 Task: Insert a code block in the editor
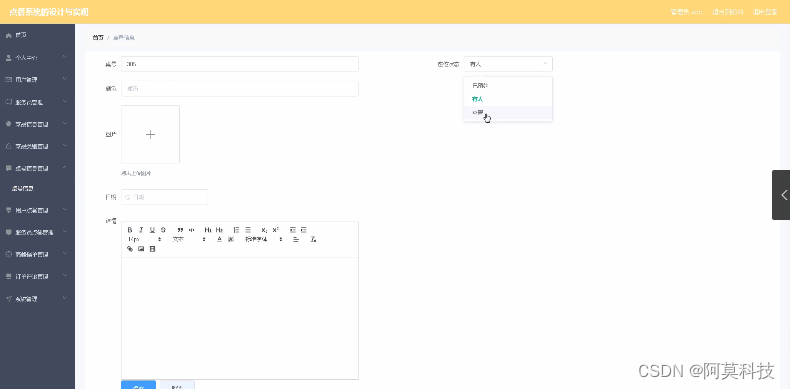point(191,230)
